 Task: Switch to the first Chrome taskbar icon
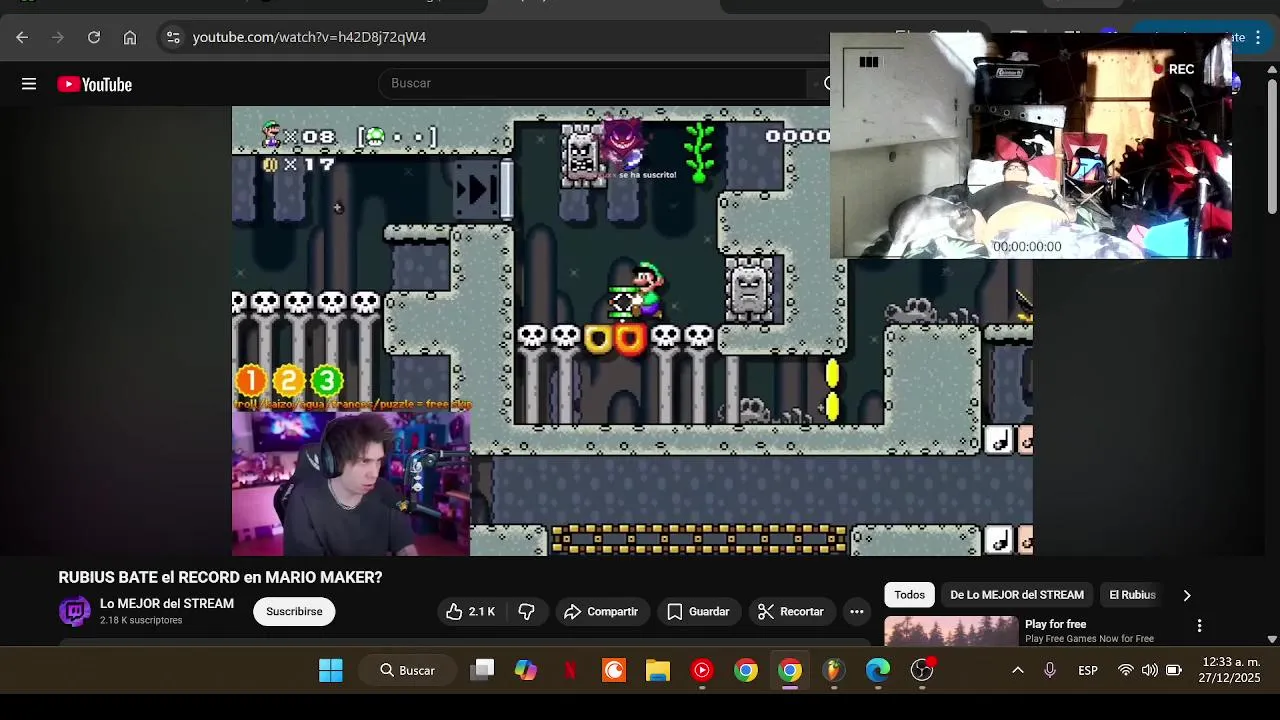[746, 670]
